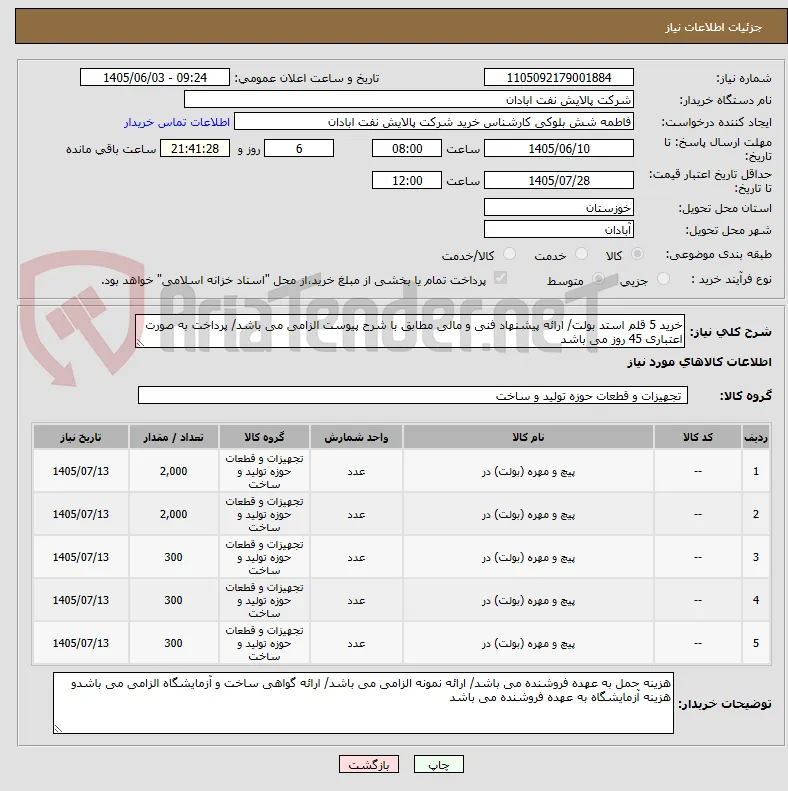Click the quantity 2,000 in row 1
This screenshot has width=788, height=791.
[174, 471]
